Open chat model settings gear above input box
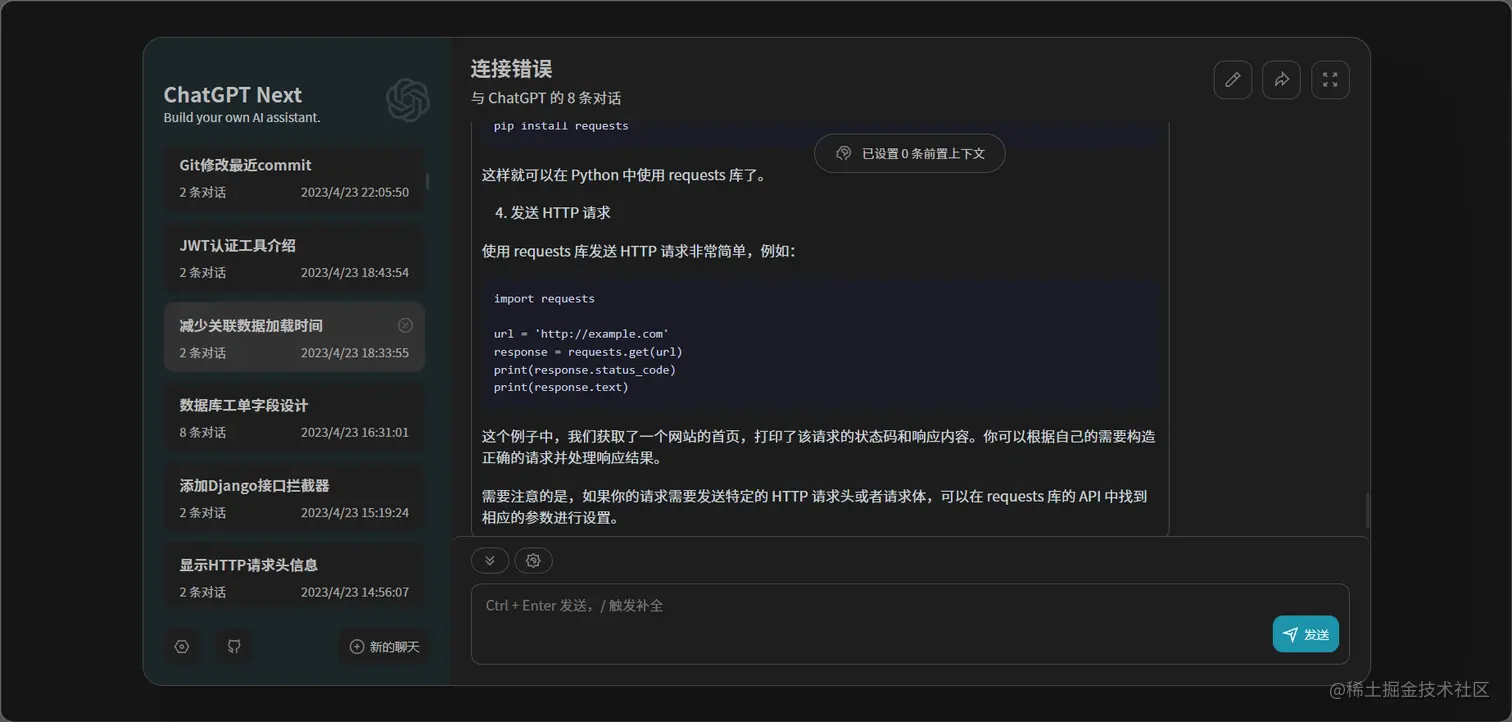 click(x=533, y=560)
